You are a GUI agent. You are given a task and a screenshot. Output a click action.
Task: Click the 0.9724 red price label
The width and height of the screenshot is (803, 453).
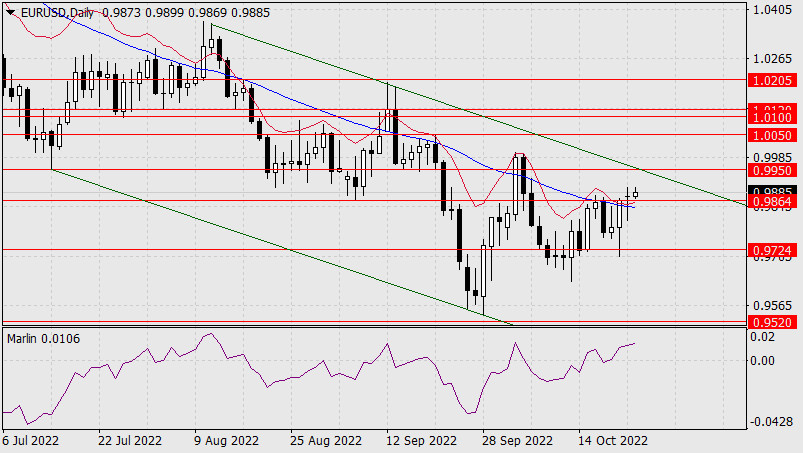pyautogui.click(x=773, y=251)
